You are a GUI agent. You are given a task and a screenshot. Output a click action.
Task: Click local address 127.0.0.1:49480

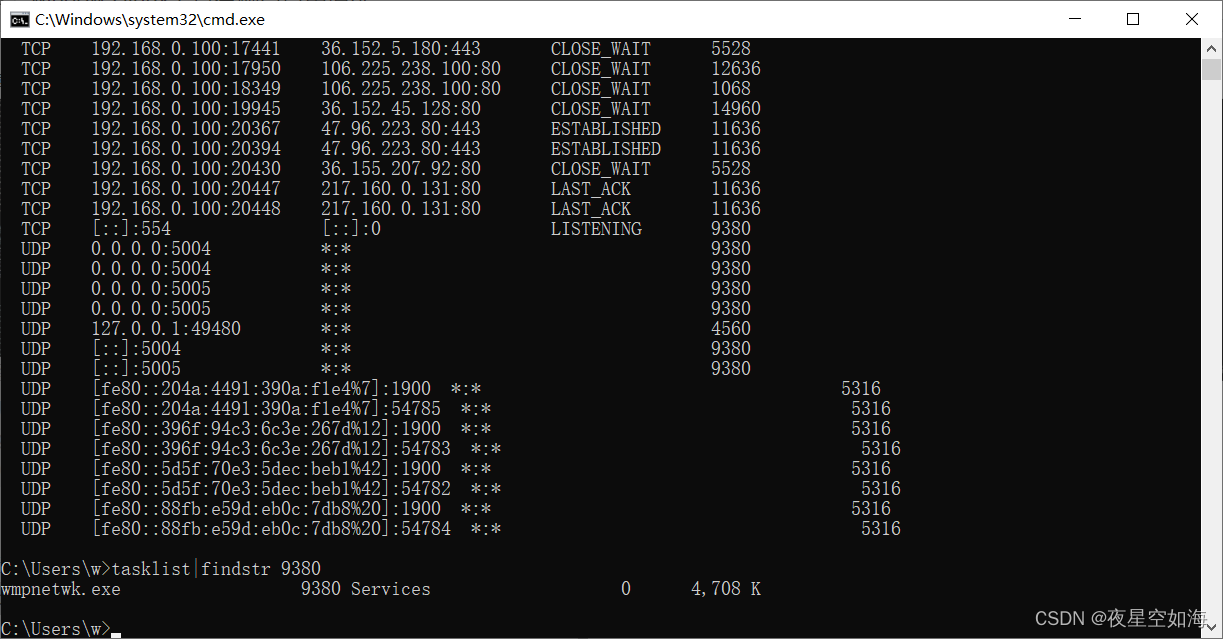tap(166, 329)
